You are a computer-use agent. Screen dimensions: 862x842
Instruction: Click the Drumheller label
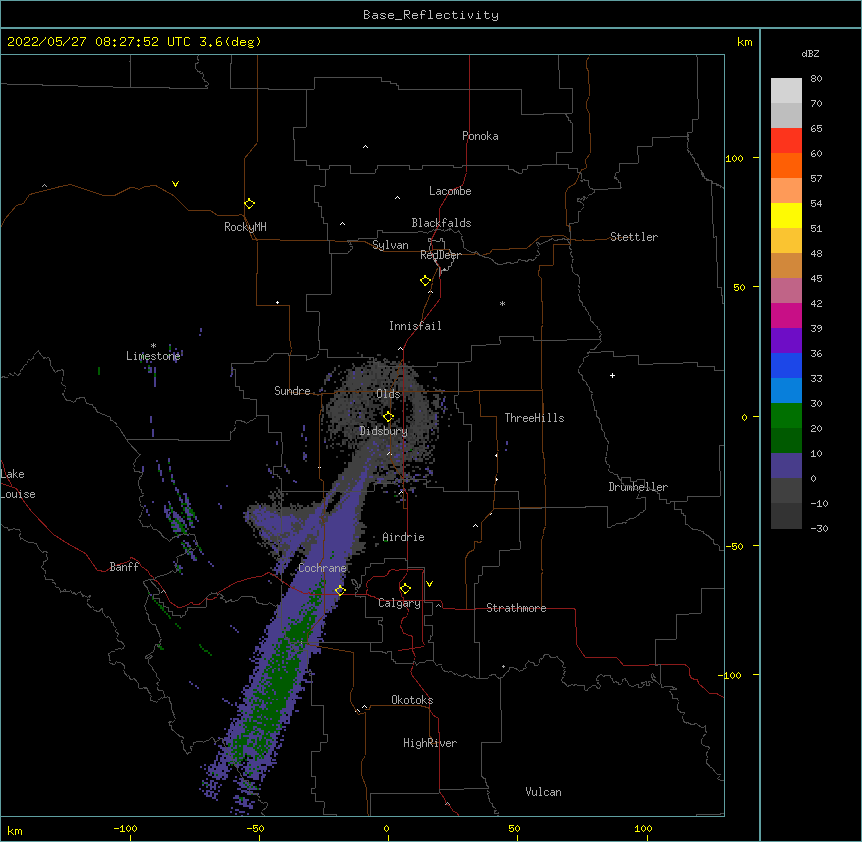[638, 487]
